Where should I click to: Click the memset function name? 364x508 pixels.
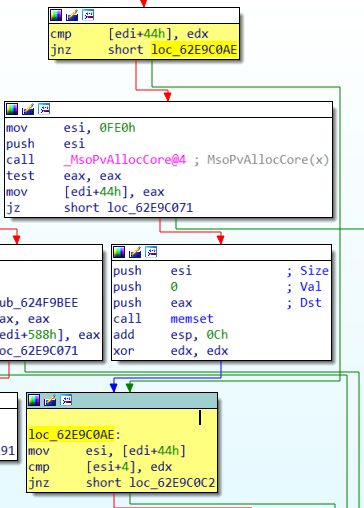click(192, 319)
